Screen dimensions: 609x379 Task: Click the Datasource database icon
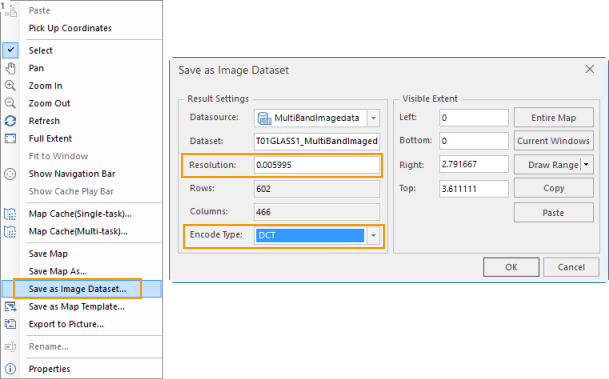[264, 118]
